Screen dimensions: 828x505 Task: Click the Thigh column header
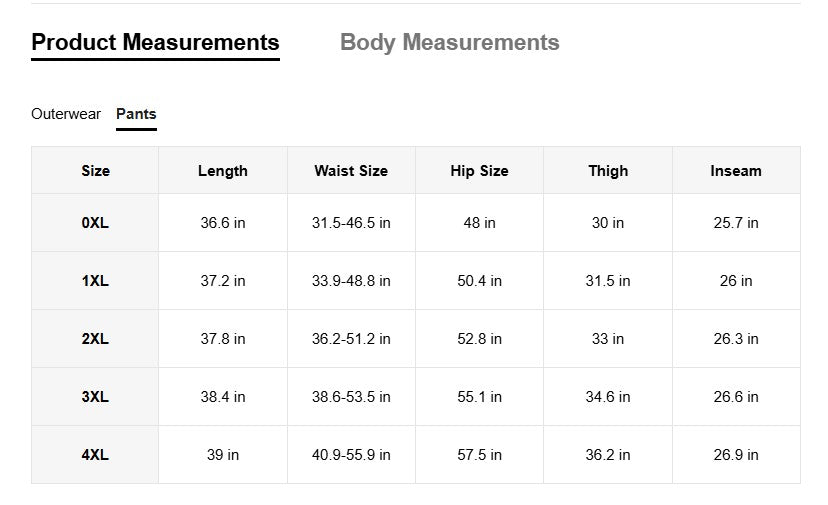pyautogui.click(x=608, y=171)
